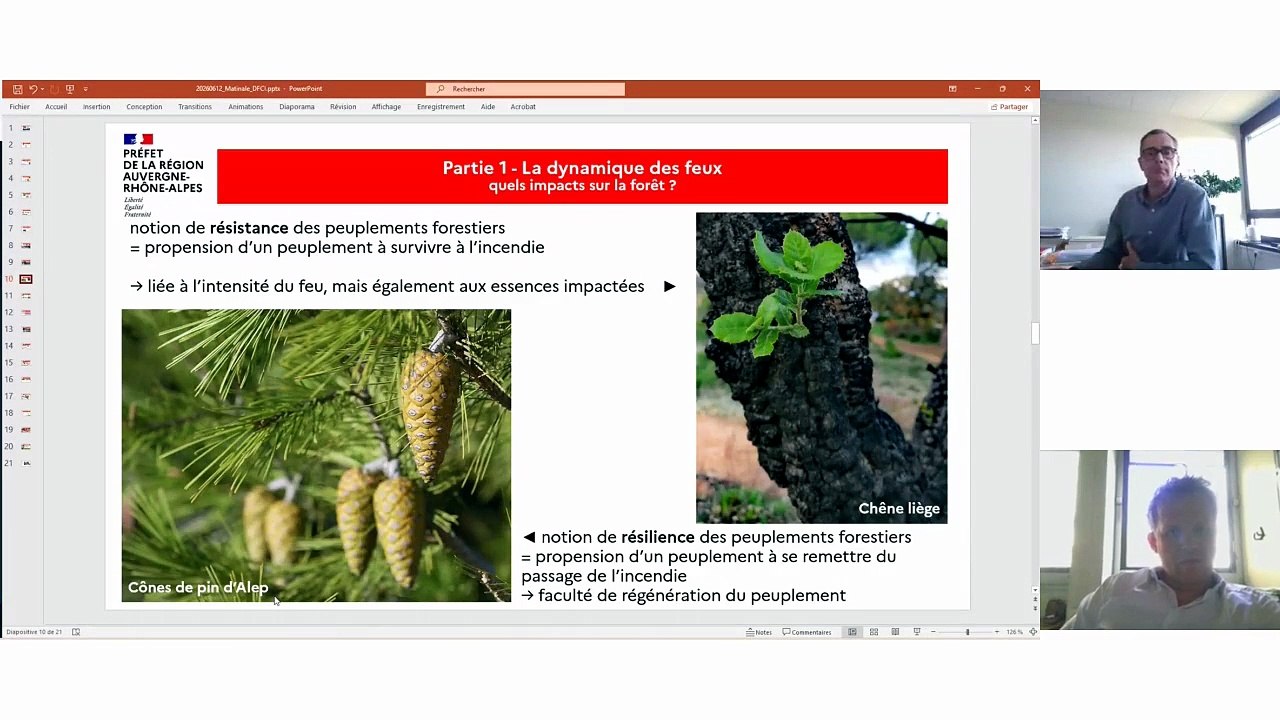Open the Aide tab
The image size is (1280, 720).
tap(488, 107)
